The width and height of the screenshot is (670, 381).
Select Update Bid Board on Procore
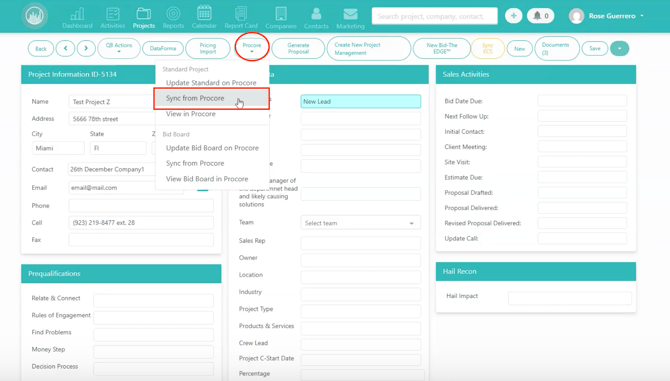pos(212,148)
